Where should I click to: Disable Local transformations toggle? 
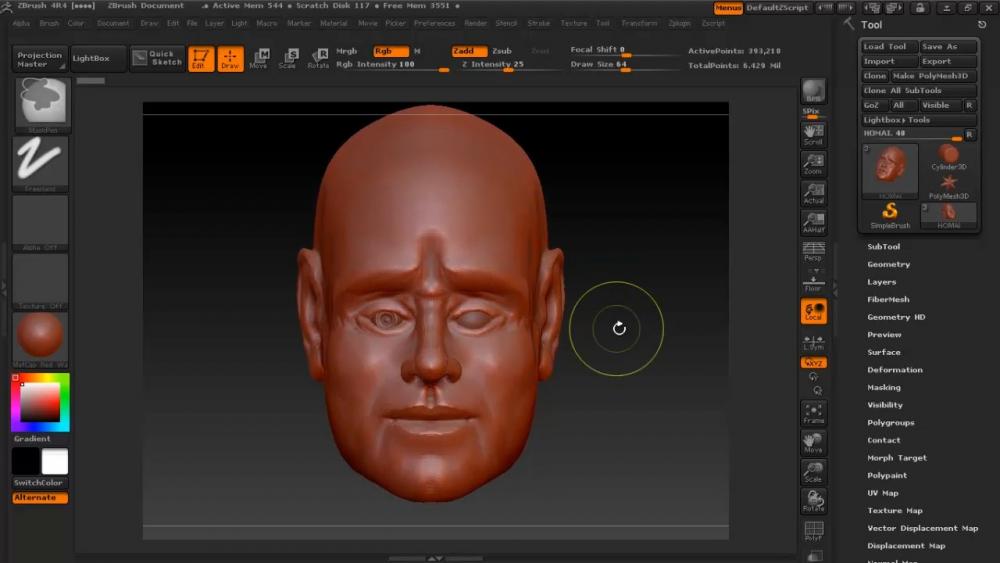pyautogui.click(x=813, y=312)
